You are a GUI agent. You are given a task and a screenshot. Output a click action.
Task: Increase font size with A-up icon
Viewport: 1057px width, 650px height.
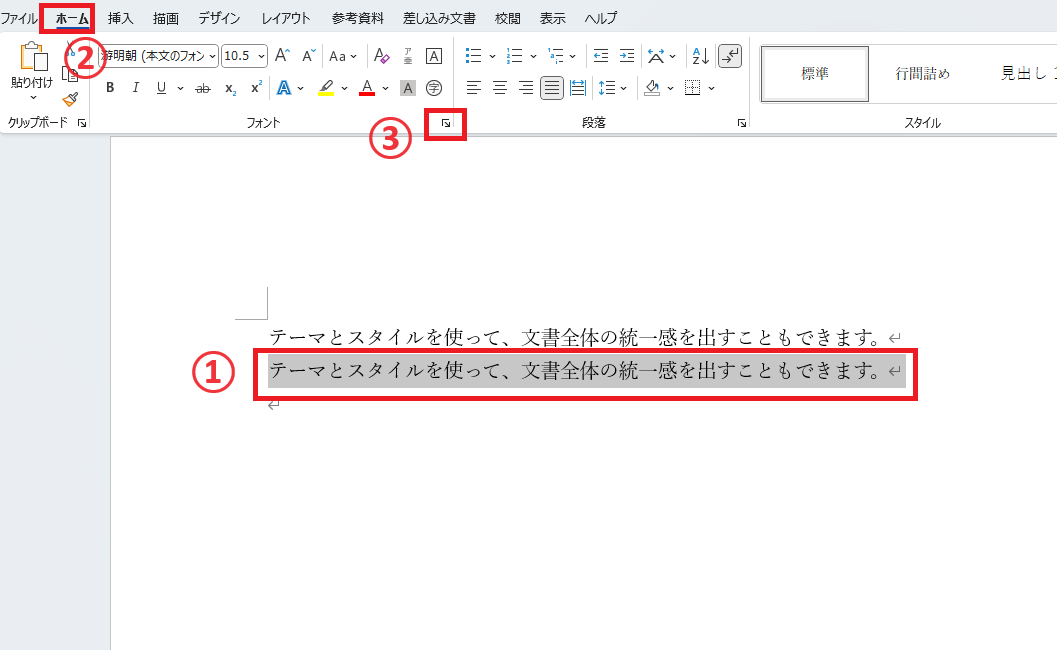click(x=282, y=55)
